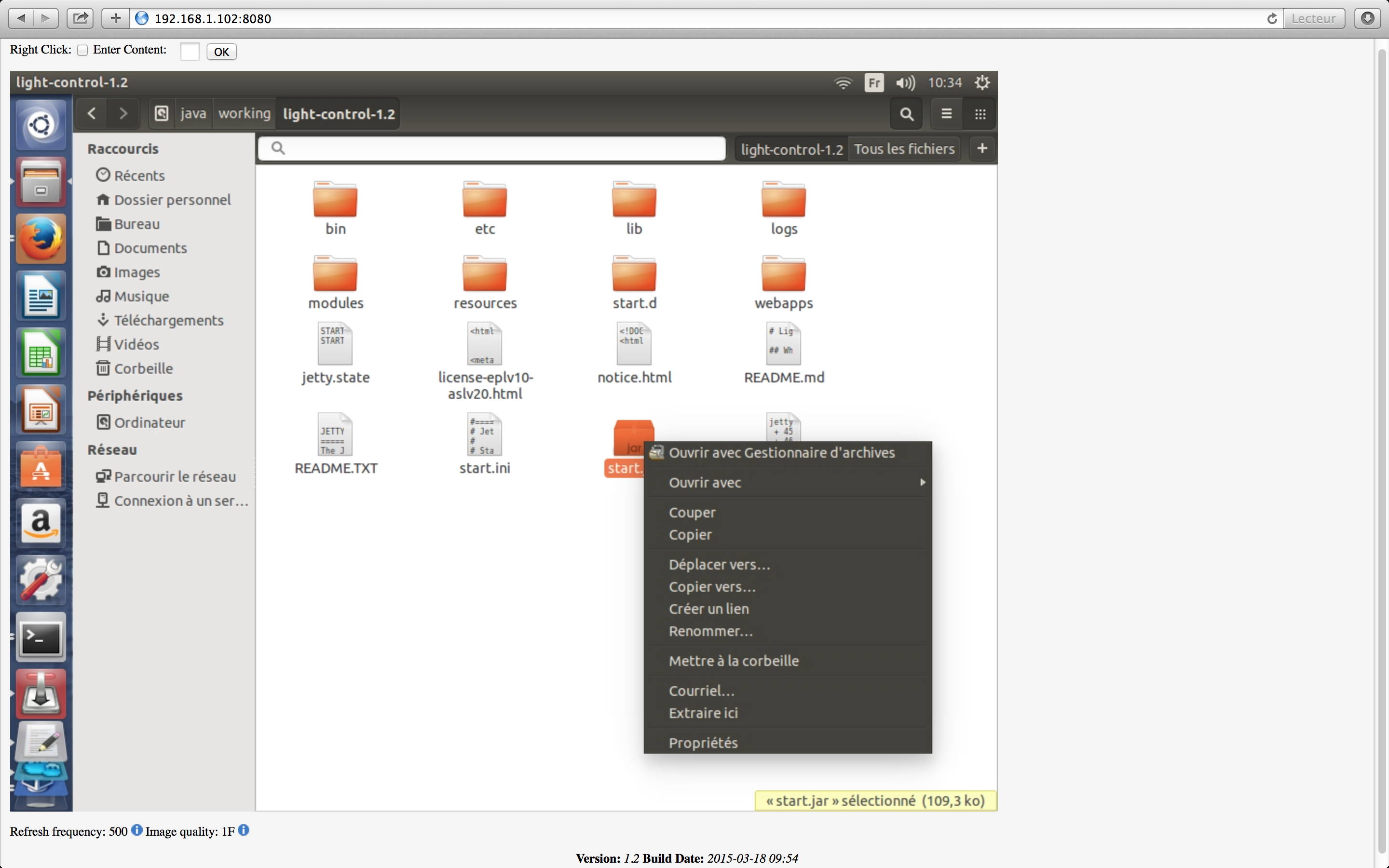
Task: Click the Amazon icon in the launcher
Action: click(40, 522)
